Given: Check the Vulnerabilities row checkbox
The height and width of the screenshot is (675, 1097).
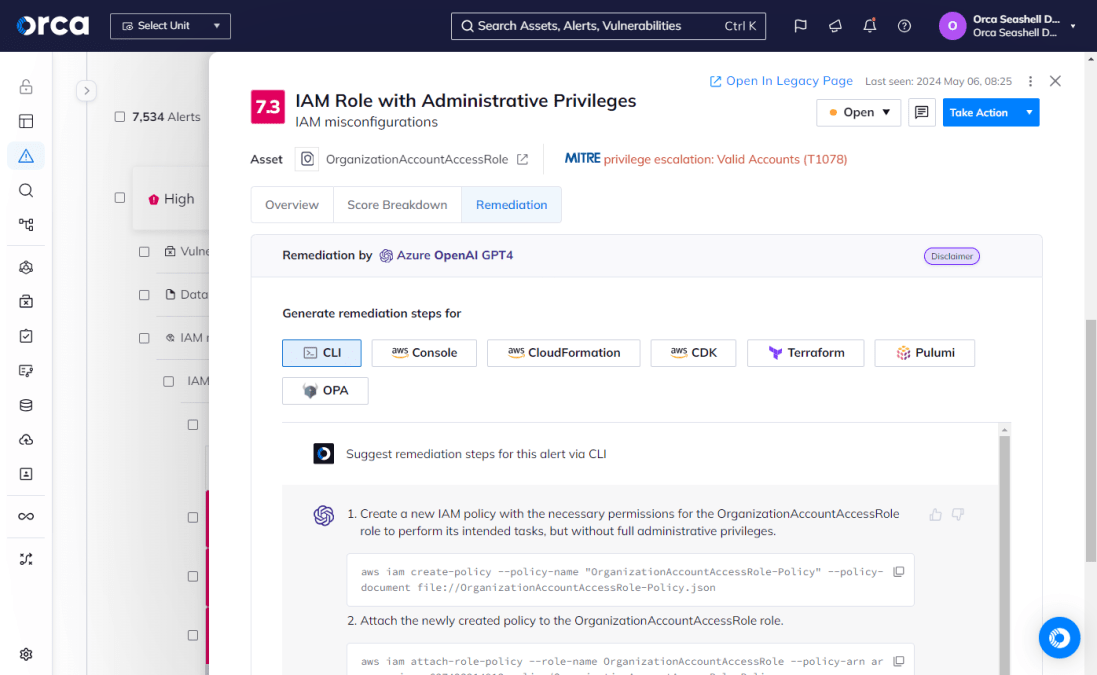Looking at the screenshot, I should [x=144, y=252].
